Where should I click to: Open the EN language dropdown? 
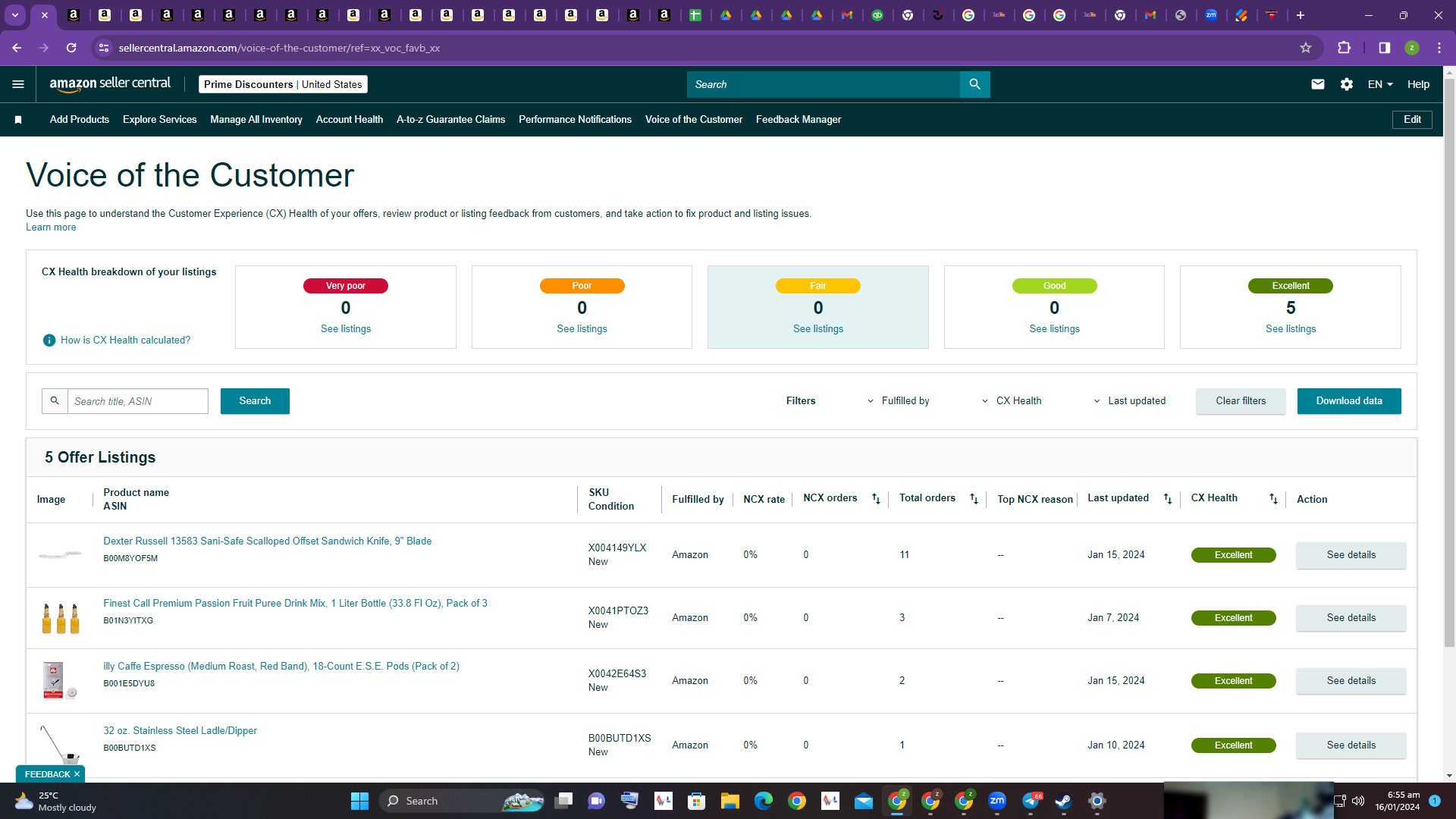(1380, 84)
